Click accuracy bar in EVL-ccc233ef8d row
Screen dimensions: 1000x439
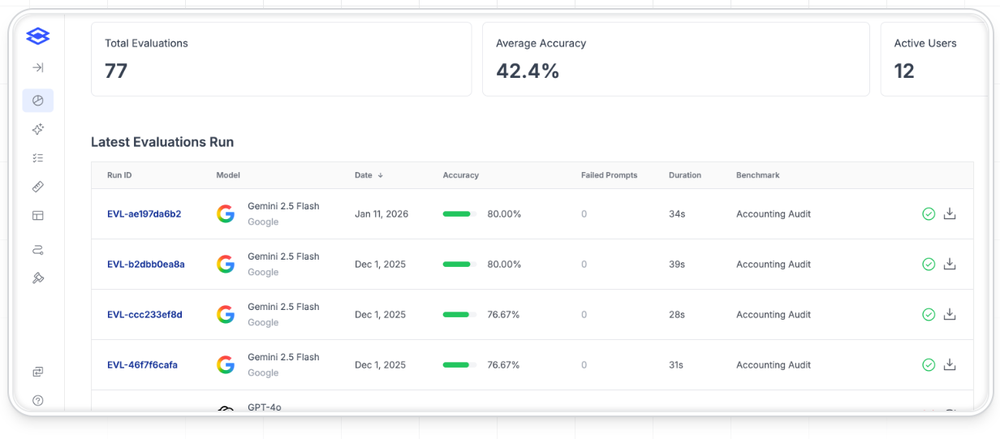coord(459,315)
